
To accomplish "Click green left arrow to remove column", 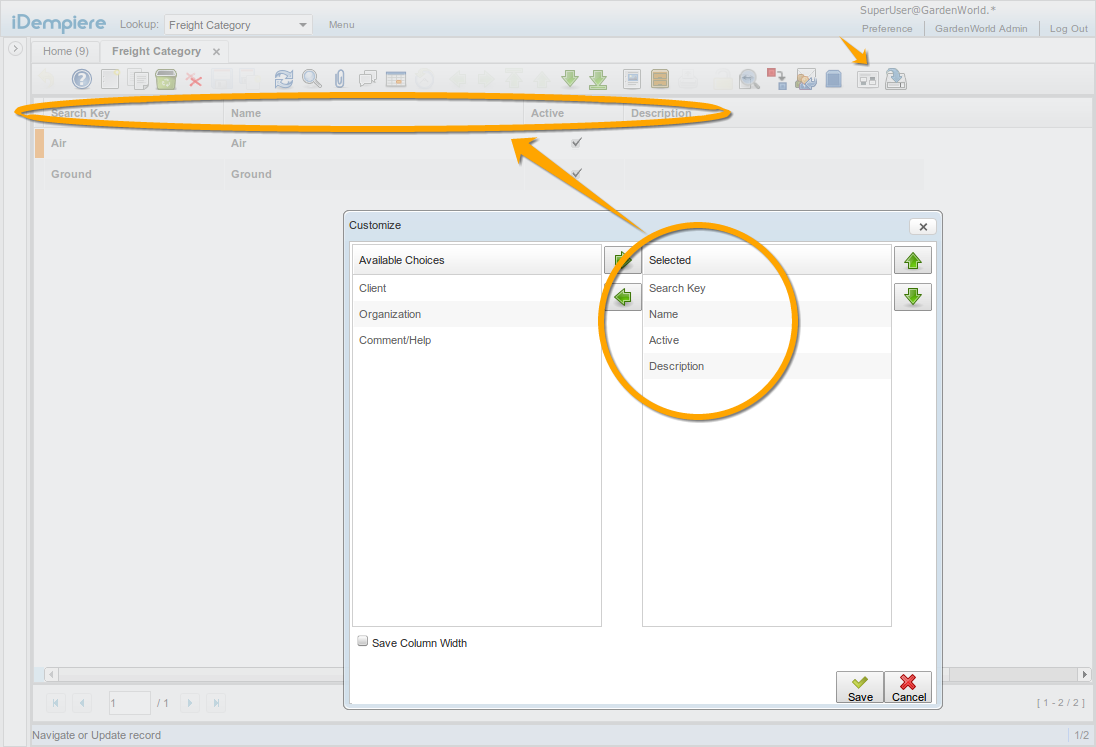I will tap(624, 297).
